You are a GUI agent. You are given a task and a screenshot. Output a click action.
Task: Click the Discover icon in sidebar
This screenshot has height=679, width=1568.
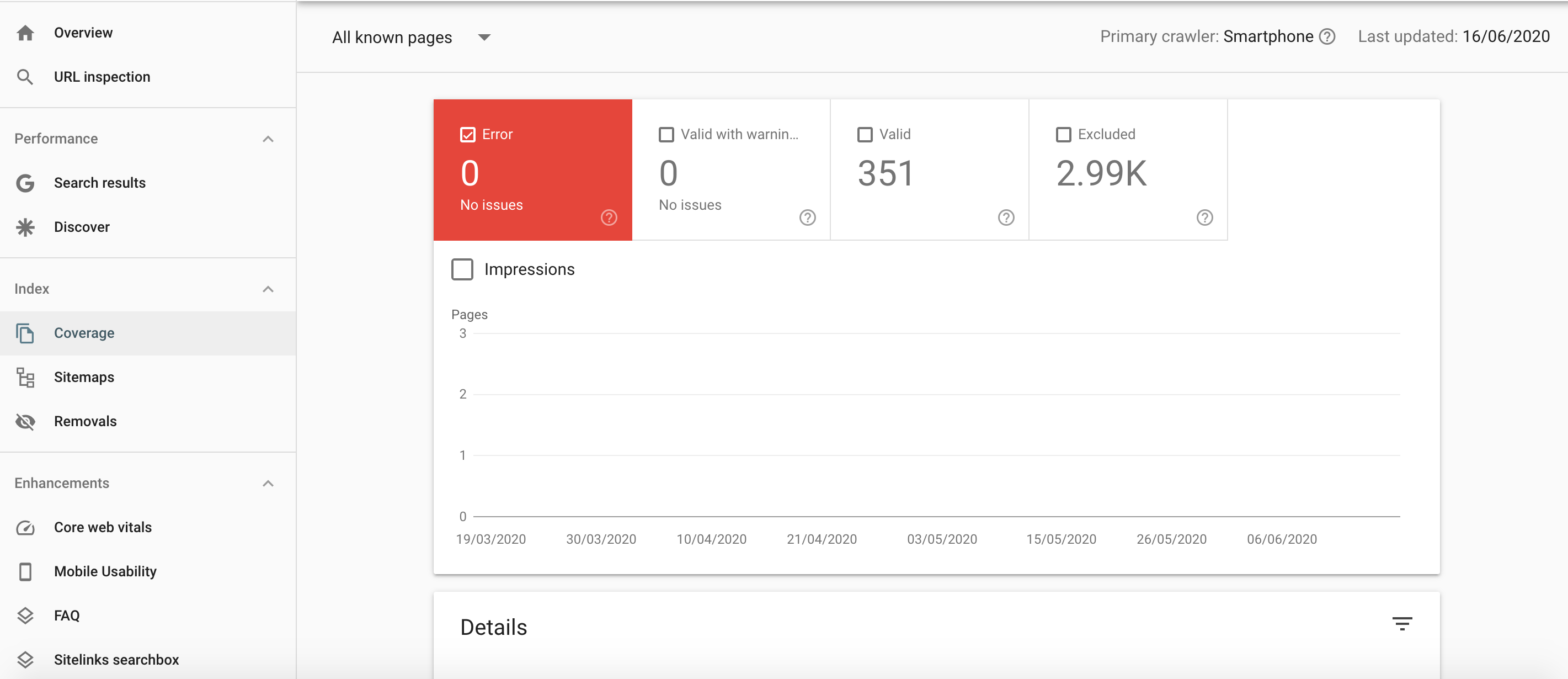tap(25, 226)
